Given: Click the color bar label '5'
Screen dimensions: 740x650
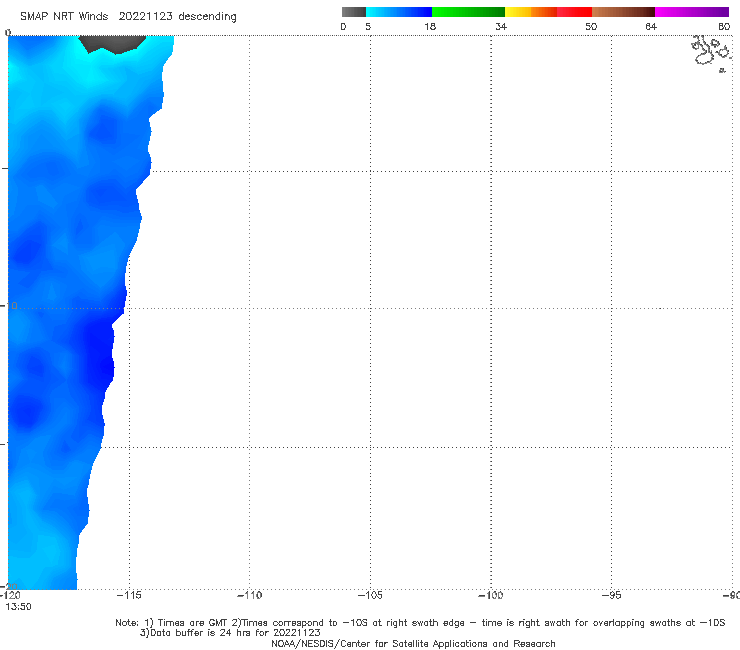Looking at the screenshot, I should pyautogui.click(x=368, y=26).
